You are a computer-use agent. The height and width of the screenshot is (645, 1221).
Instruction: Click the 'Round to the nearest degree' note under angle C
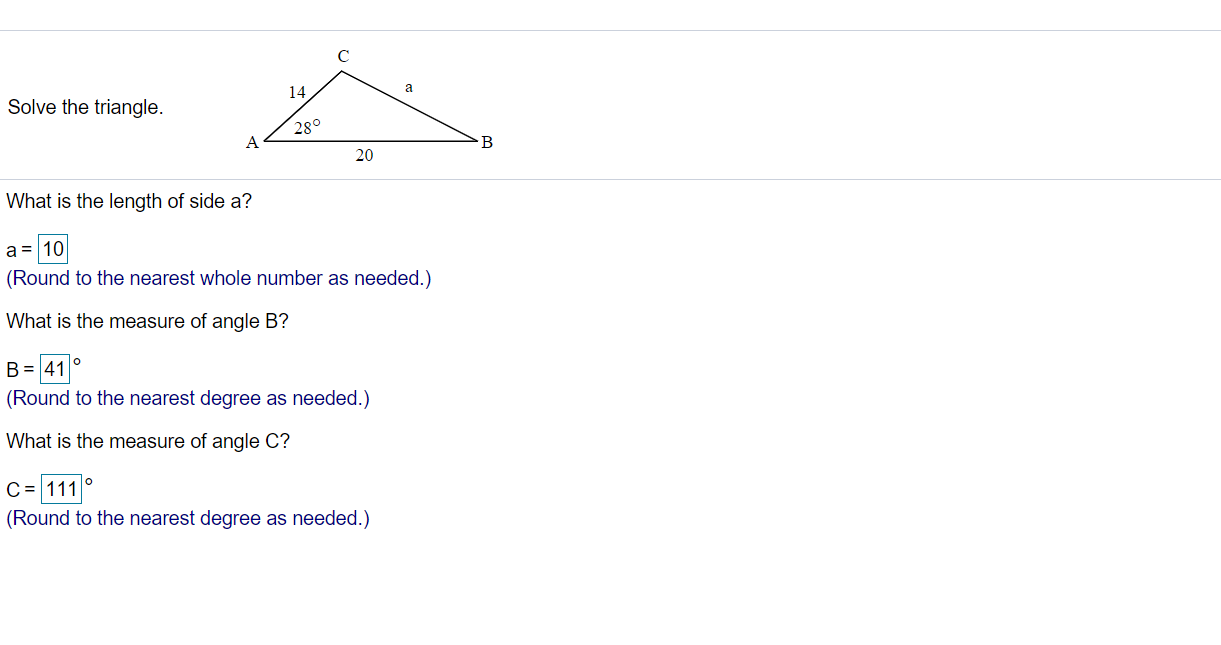187,518
